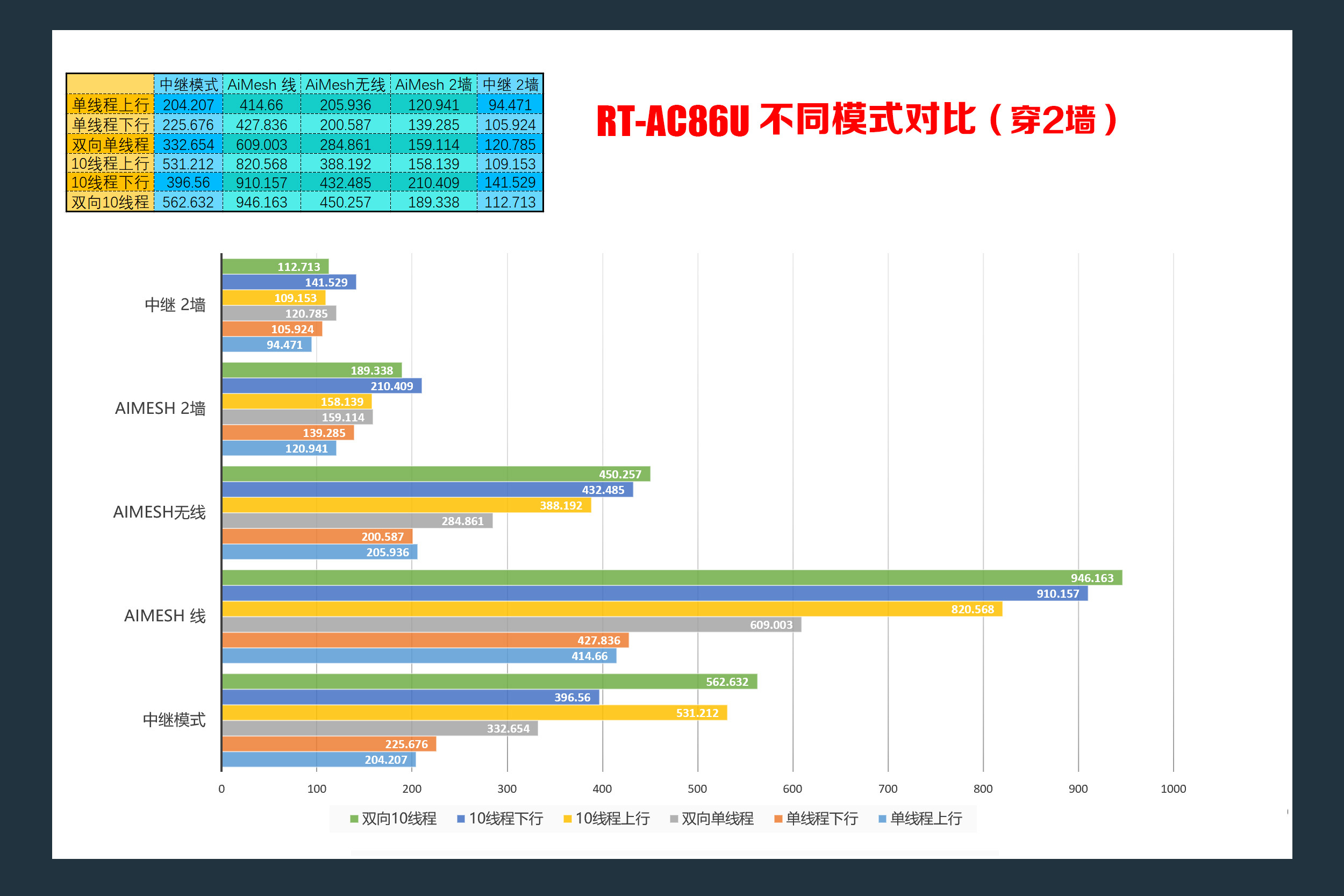Click the 820.568 yellow bar
This screenshot has width=1344, height=896.
(x=611, y=609)
